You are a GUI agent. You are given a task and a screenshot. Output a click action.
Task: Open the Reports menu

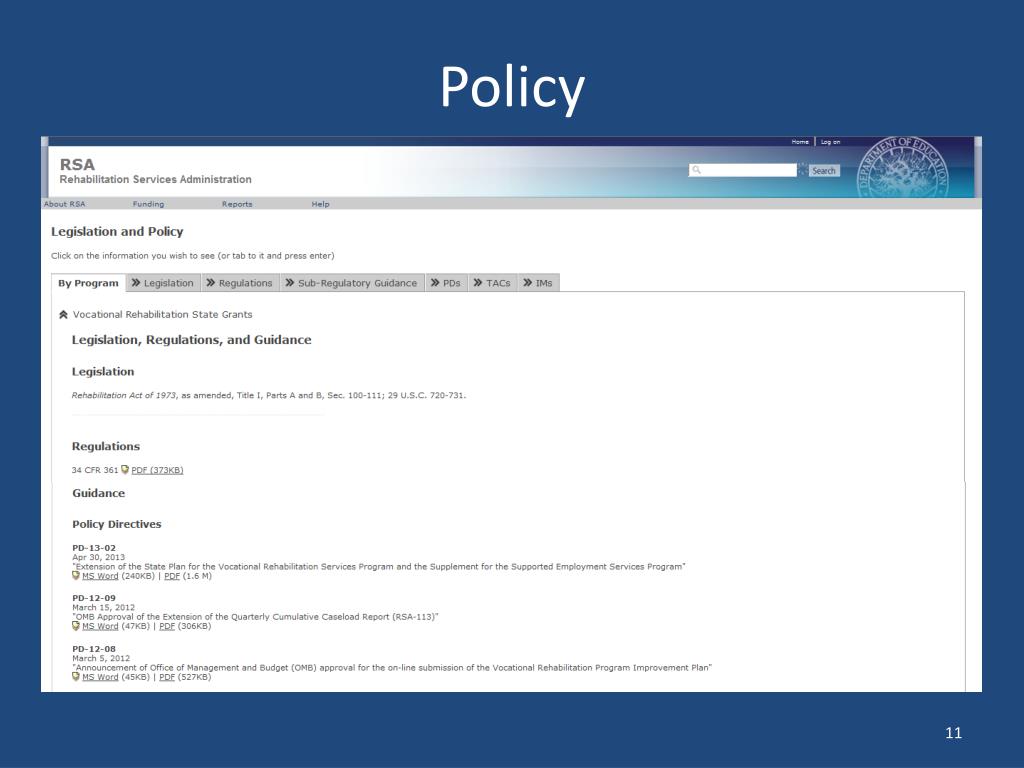point(237,204)
